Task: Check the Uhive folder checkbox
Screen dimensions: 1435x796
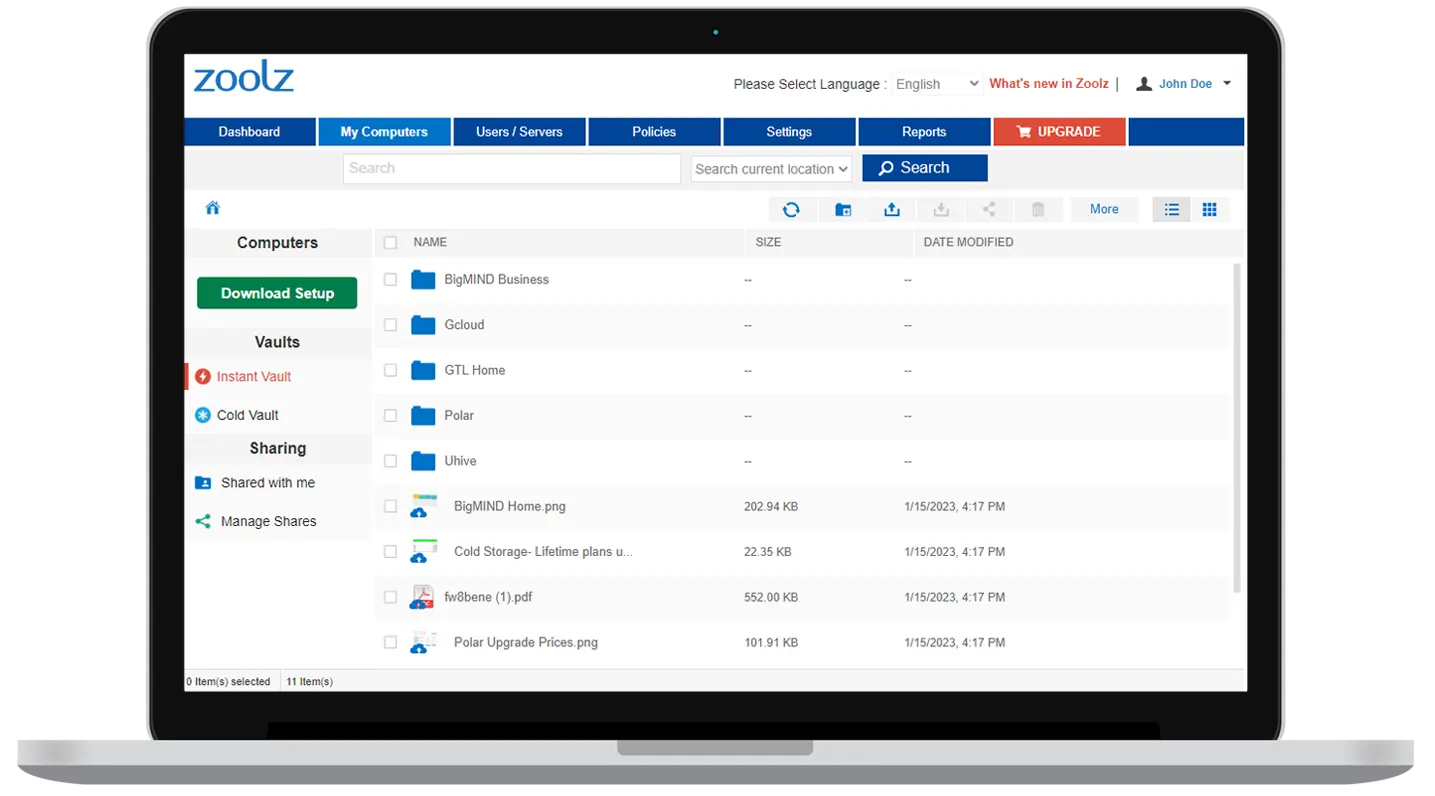Action: (x=390, y=461)
